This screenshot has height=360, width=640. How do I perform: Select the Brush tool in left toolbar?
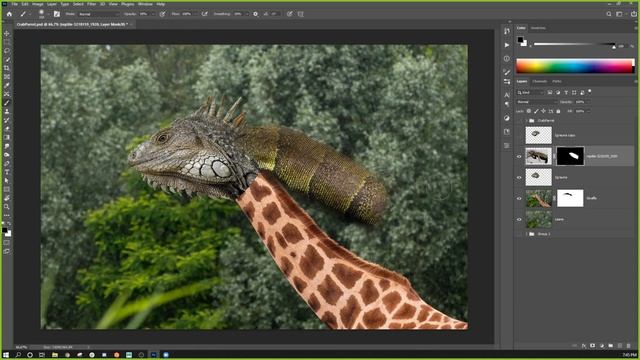tap(7, 102)
